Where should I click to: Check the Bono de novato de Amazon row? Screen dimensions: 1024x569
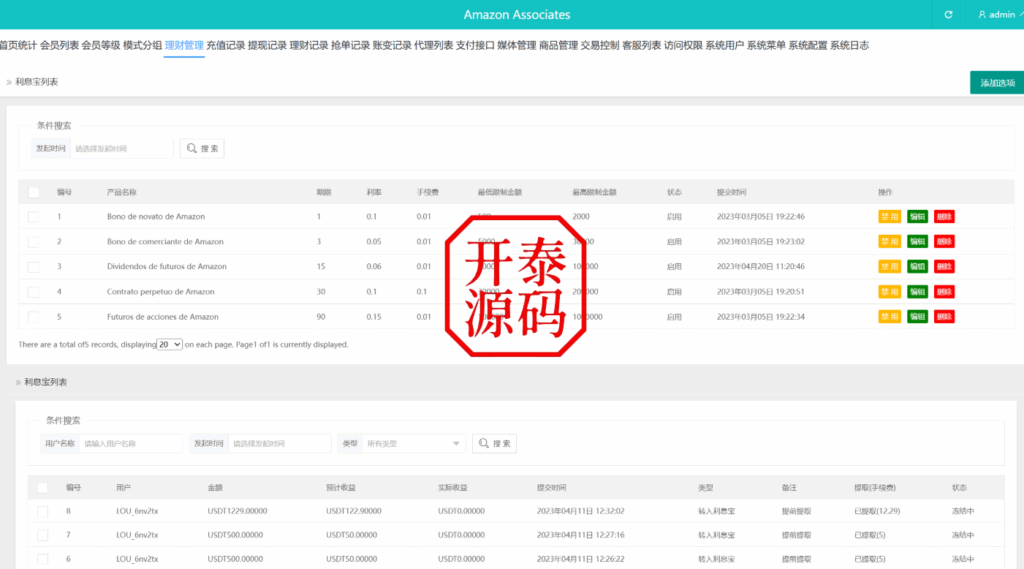point(33,217)
